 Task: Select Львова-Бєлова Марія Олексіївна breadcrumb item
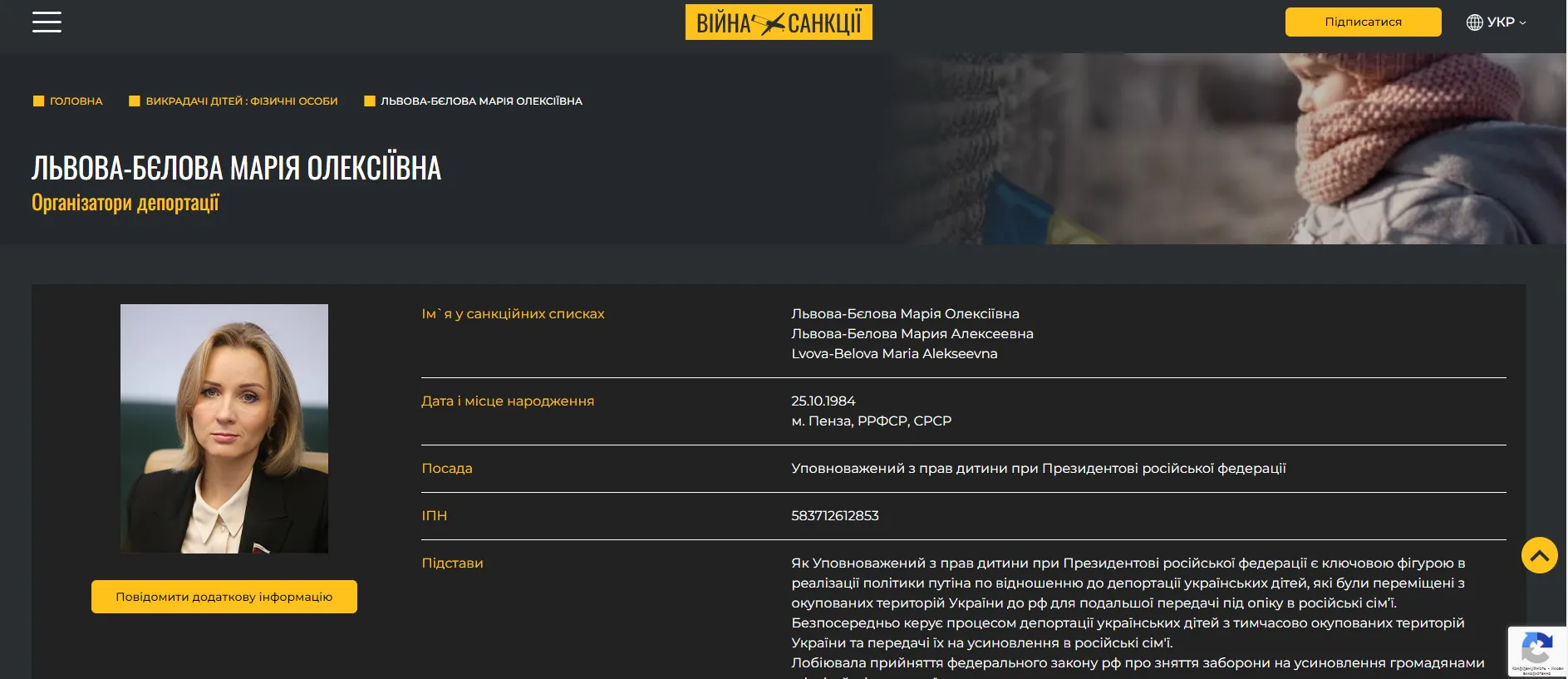[481, 101]
